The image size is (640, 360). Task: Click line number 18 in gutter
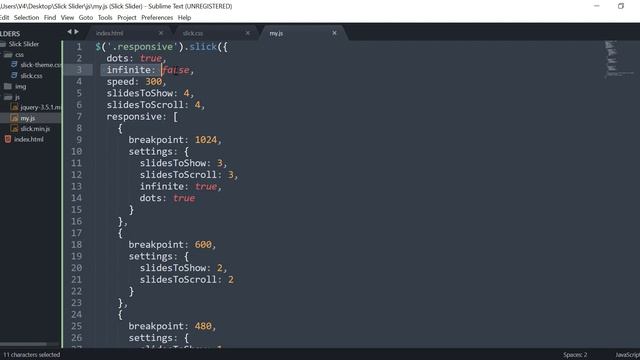click(x=76, y=244)
